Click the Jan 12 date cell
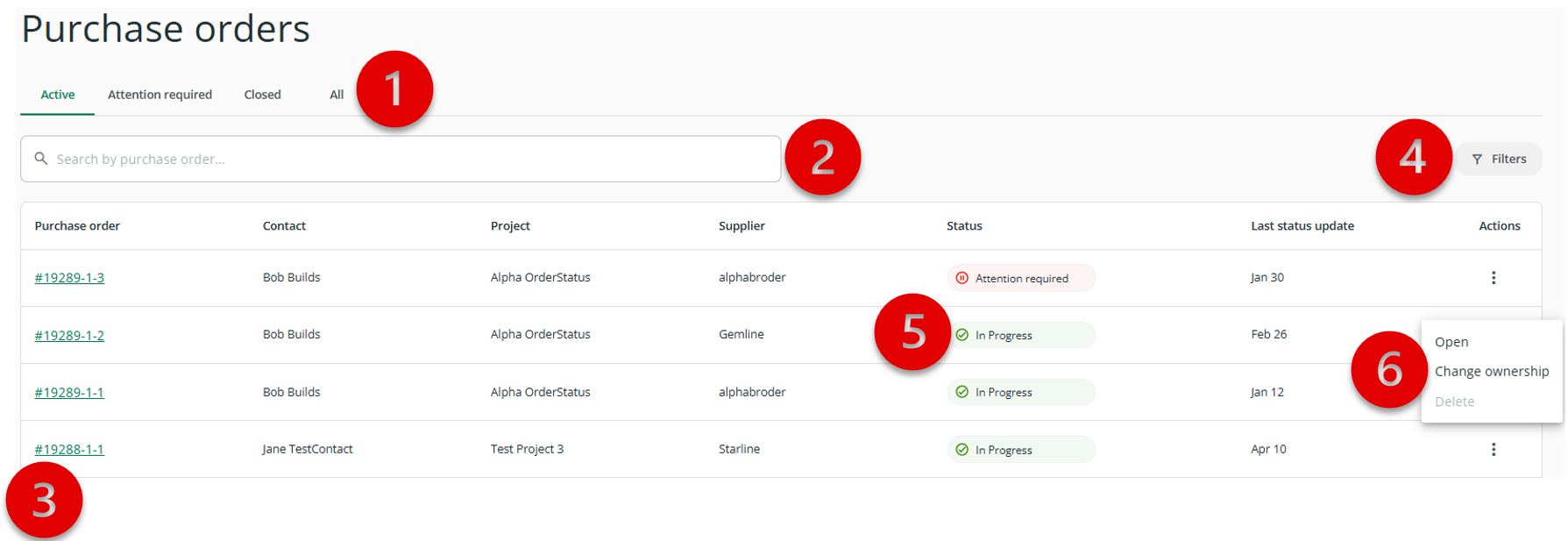Screen dimensions: 1568x541 1266,392
